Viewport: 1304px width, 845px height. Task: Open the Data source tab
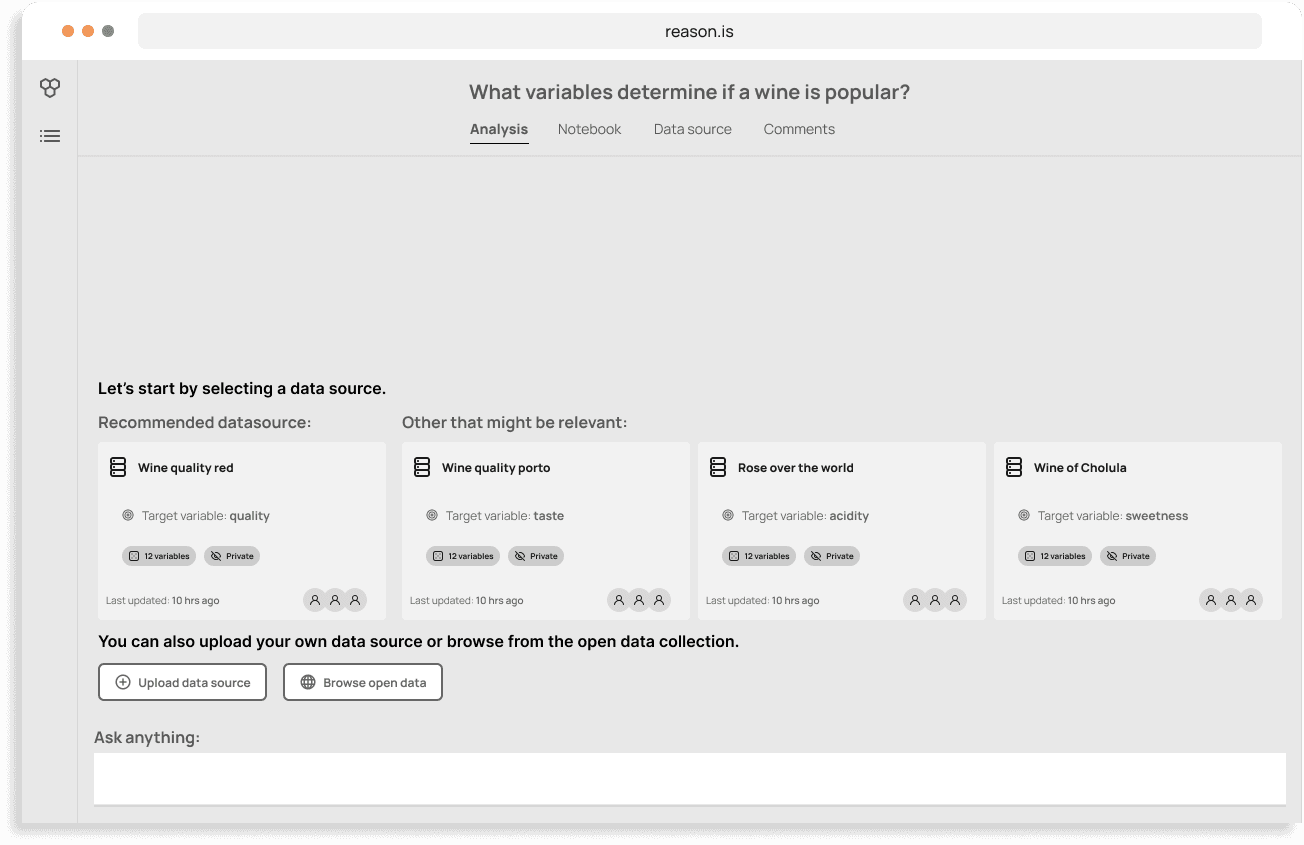pyautogui.click(x=692, y=129)
